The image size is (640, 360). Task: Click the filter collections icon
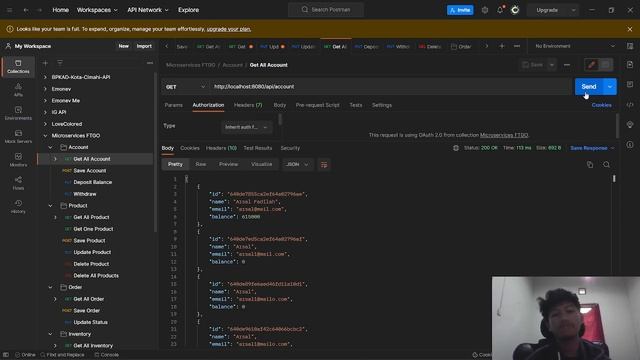[x=60, y=63]
